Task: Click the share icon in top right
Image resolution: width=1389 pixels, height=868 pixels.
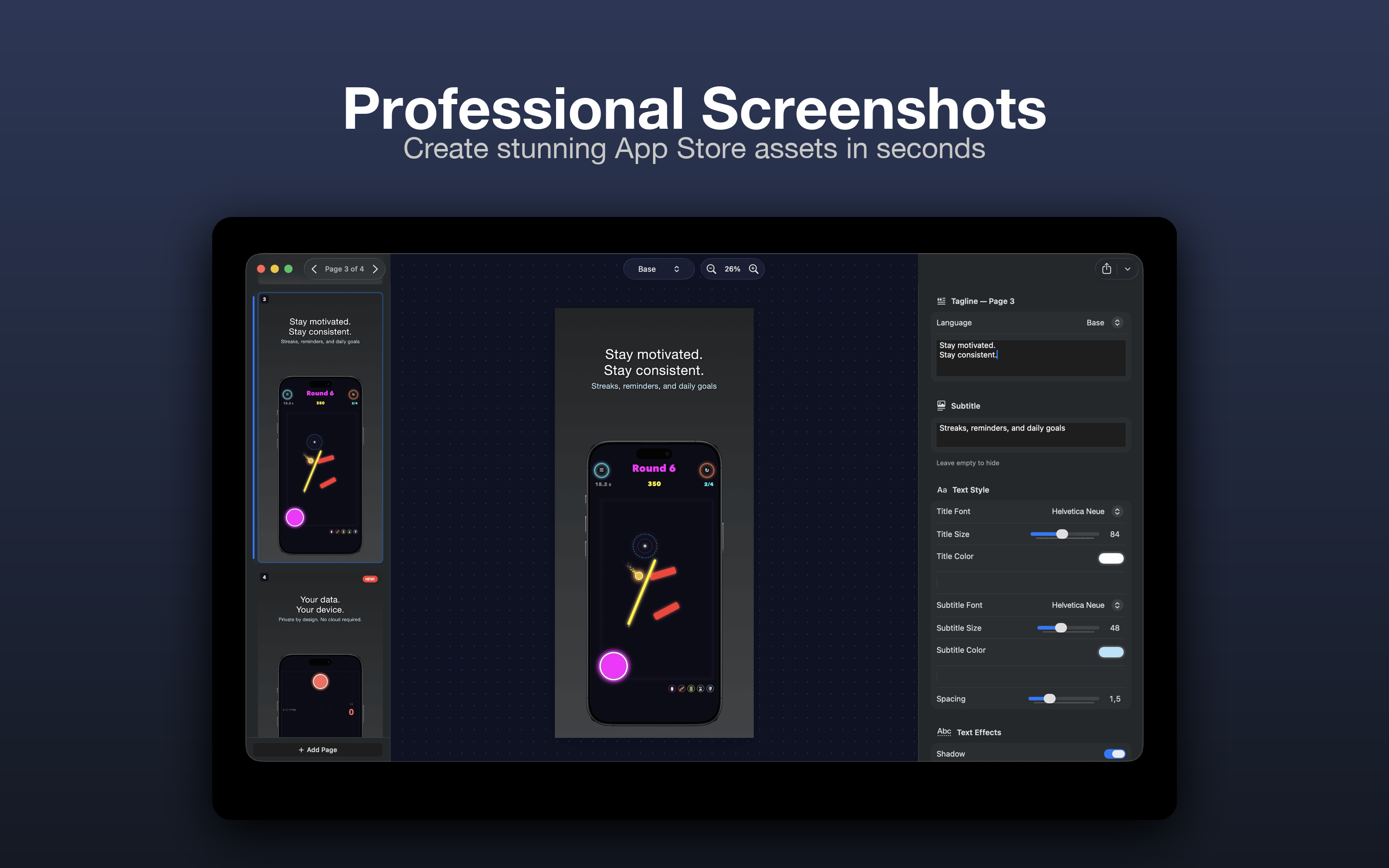Action: point(1106,269)
